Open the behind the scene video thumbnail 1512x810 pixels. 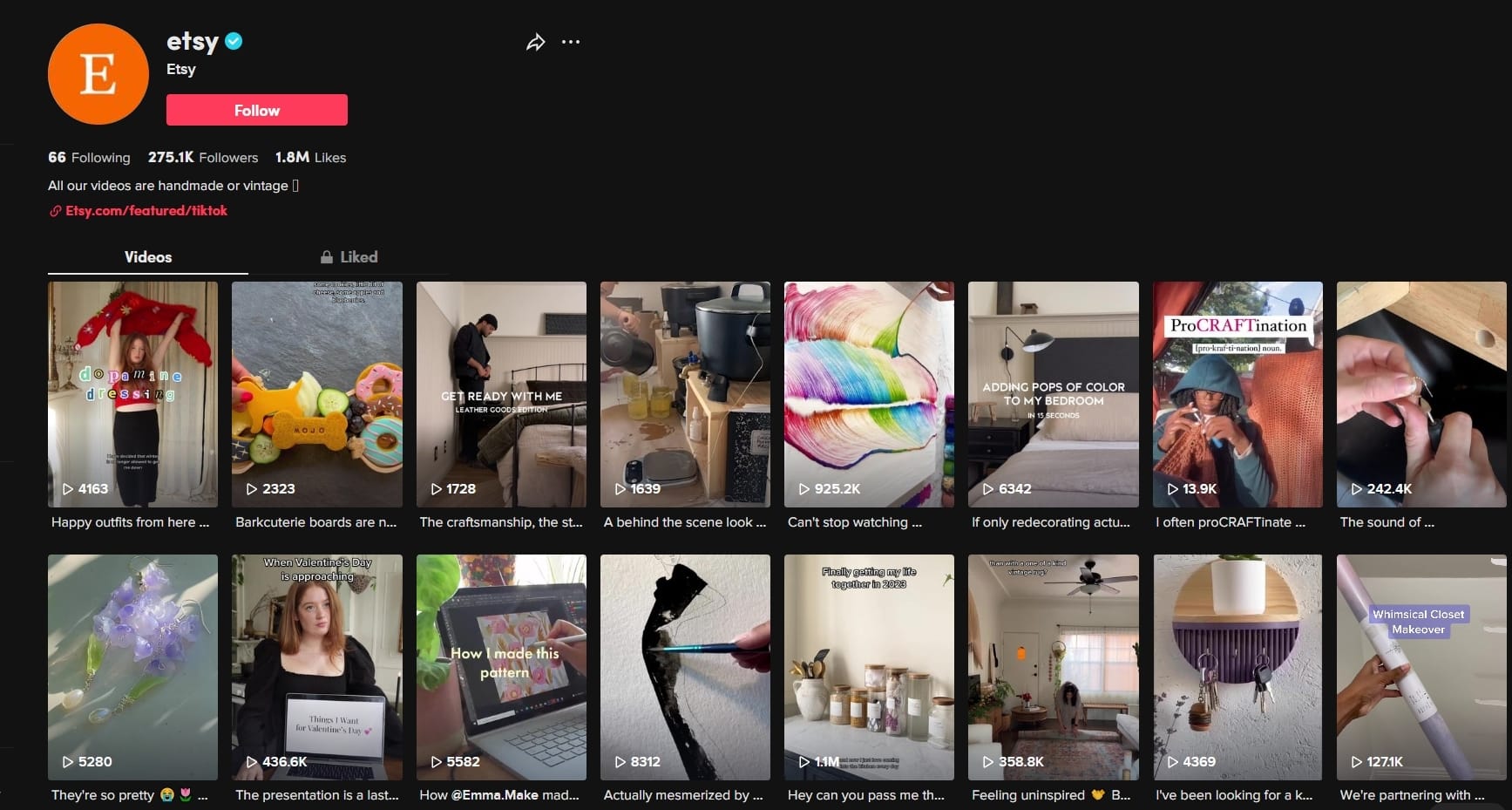click(x=685, y=394)
